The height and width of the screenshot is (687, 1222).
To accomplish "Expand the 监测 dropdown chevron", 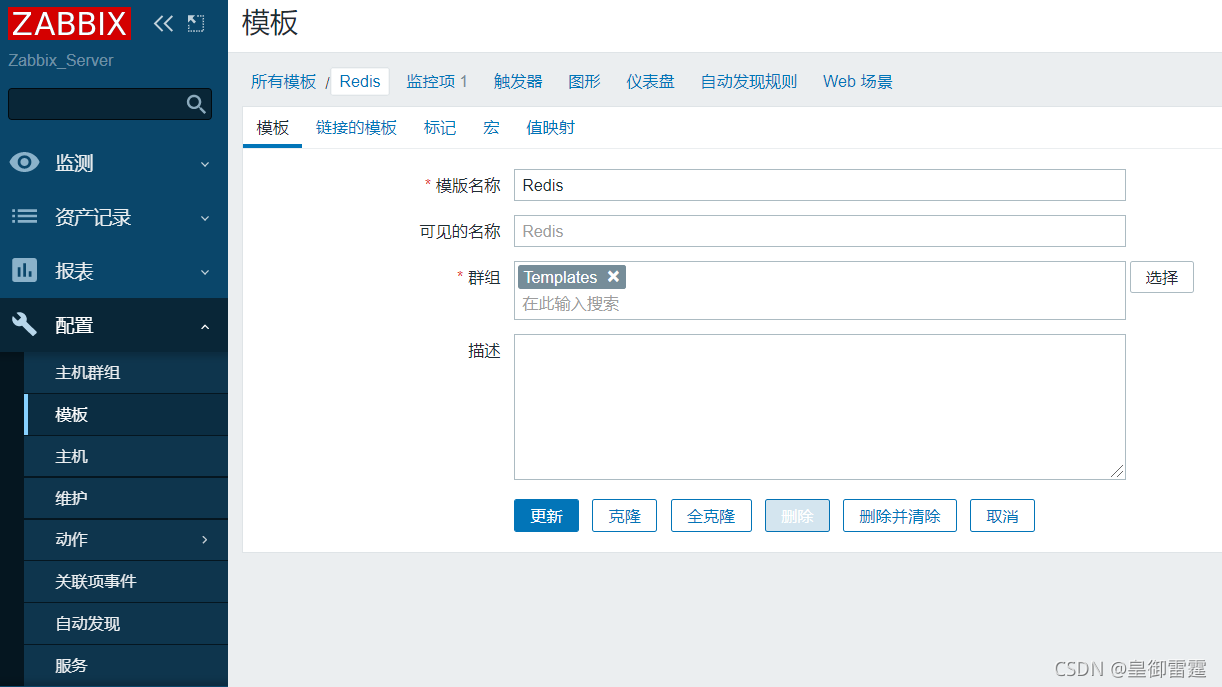I will (x=205, y=162).
